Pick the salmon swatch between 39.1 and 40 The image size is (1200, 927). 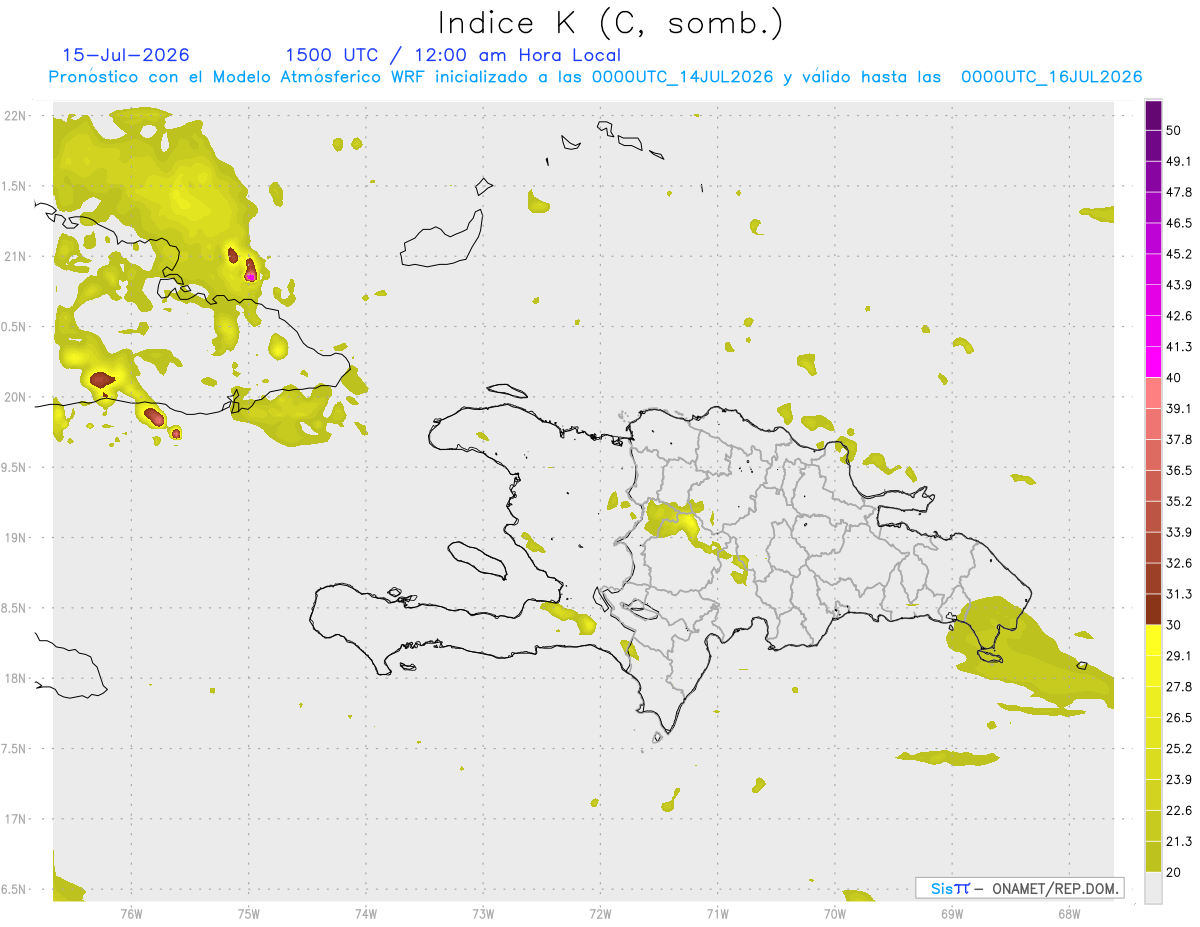[1153, 393]
